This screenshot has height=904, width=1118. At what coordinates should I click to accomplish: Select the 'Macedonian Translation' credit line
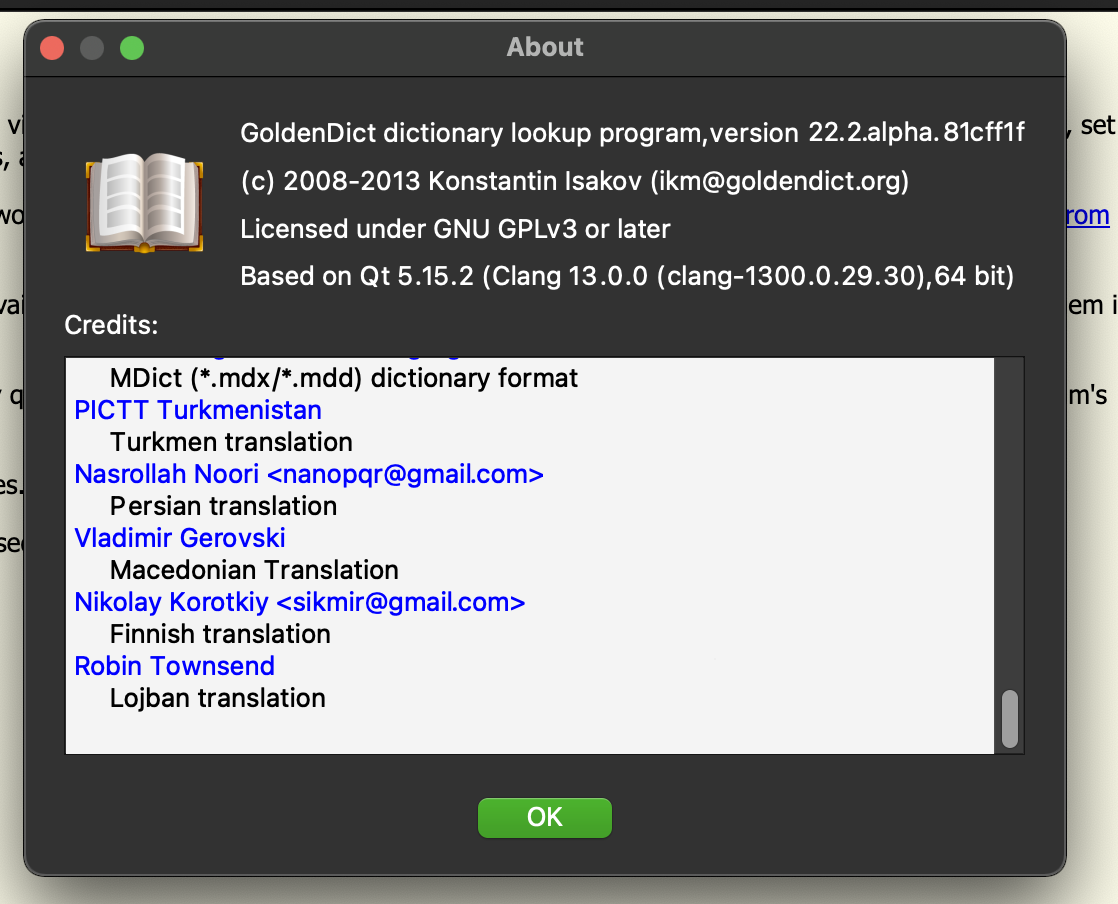(254, 570)
